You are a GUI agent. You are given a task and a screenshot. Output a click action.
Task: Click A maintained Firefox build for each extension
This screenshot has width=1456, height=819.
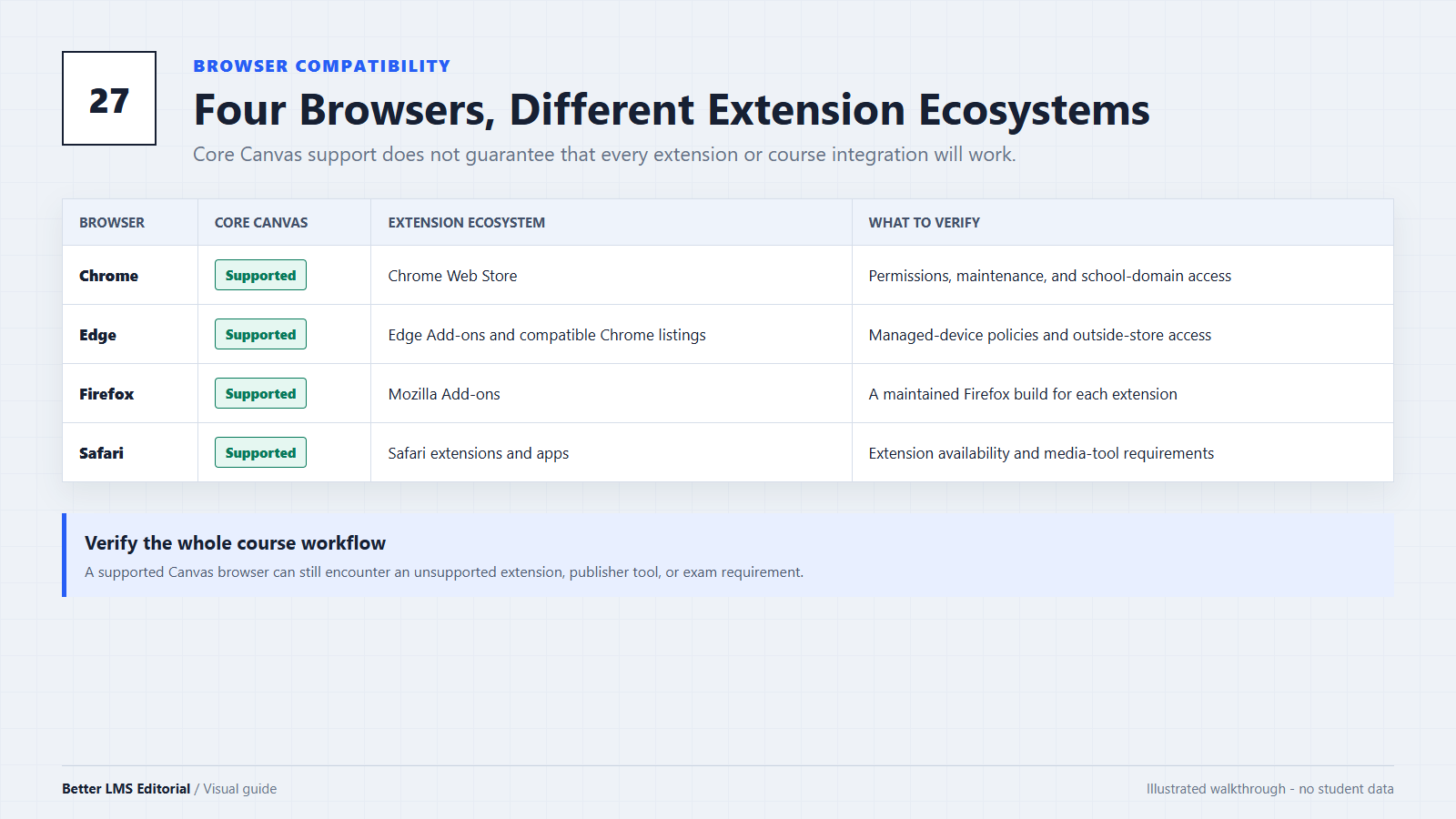pyautogui.click(x=1023, y=394)
